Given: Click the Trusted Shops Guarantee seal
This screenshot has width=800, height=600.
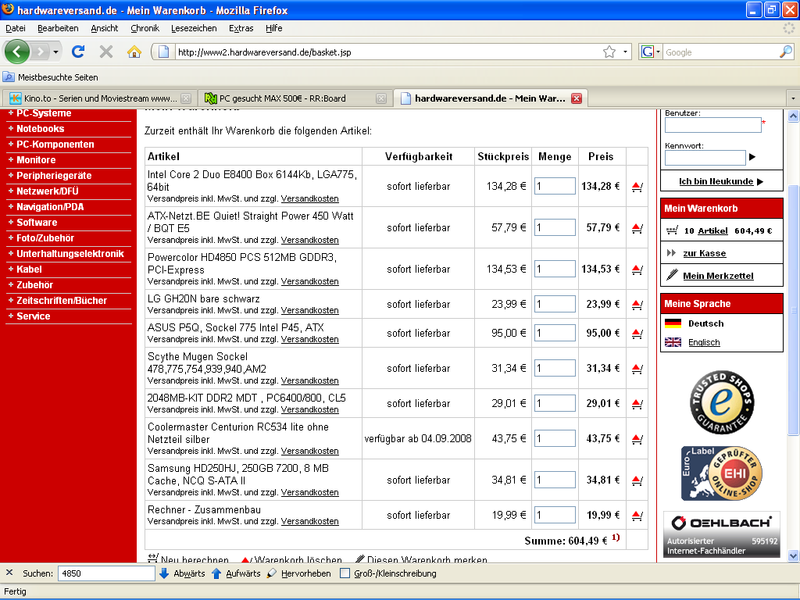Looking at the screenshot, I should click(x=721, y=403).
